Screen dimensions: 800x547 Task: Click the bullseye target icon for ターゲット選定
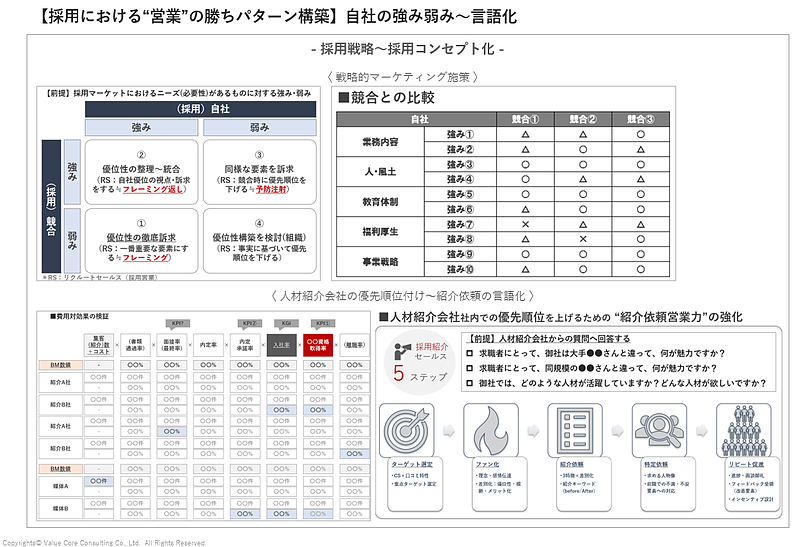click(x=407, y=430)
